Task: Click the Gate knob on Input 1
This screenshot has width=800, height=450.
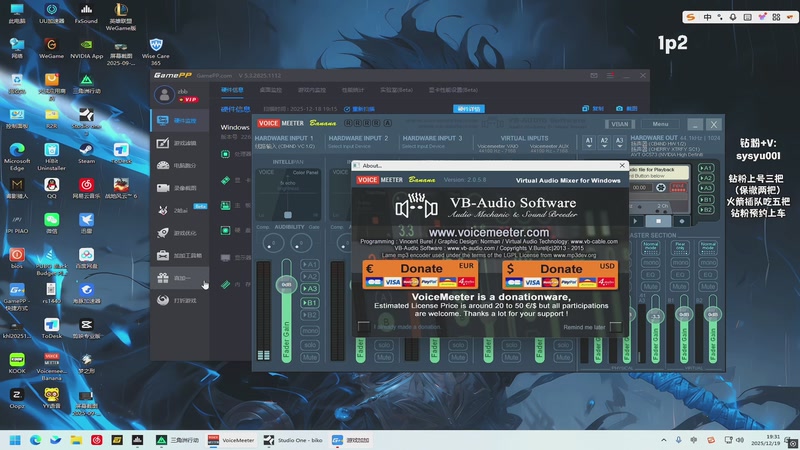Action: tap(301, 243)
